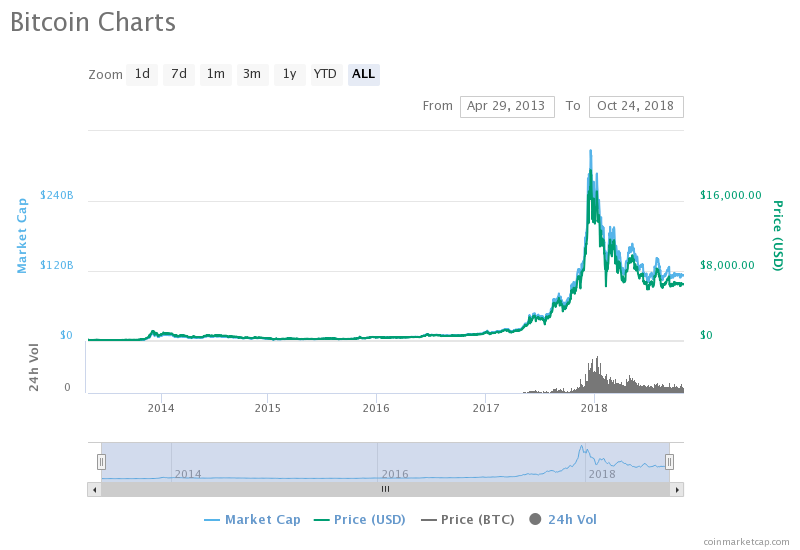Viewport: 800px width, 550px height.
Task: Click the 2014 x-axis label on main chart
Action: [161, 408]
